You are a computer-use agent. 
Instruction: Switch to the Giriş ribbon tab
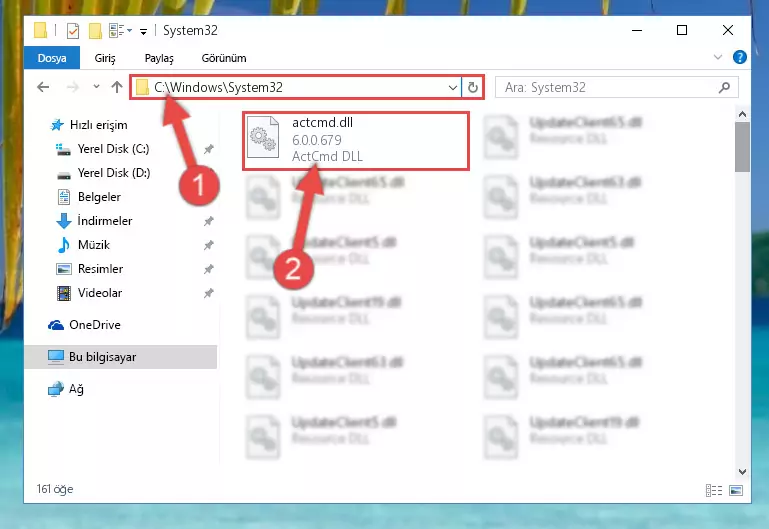tap(105, 58)
